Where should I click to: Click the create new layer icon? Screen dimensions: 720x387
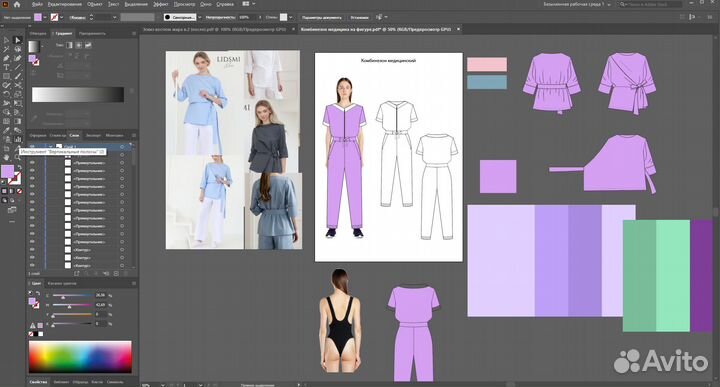coord(116,274)
